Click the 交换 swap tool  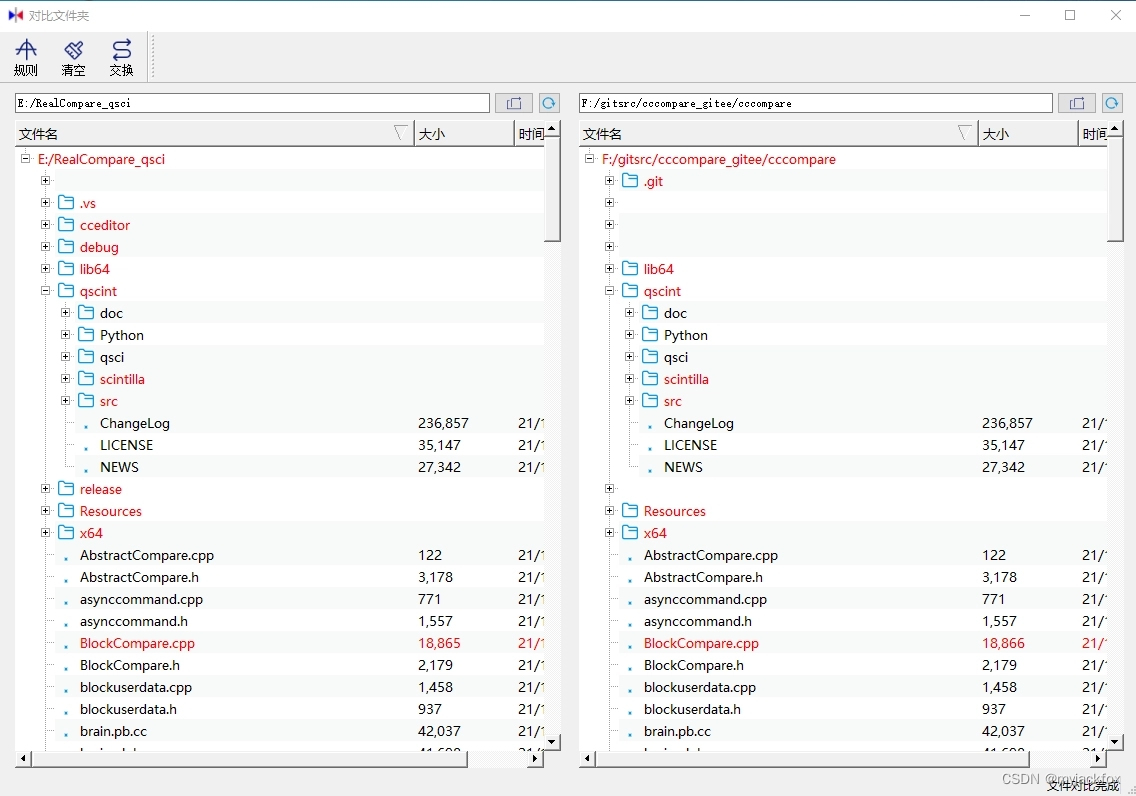coord(122,57)
